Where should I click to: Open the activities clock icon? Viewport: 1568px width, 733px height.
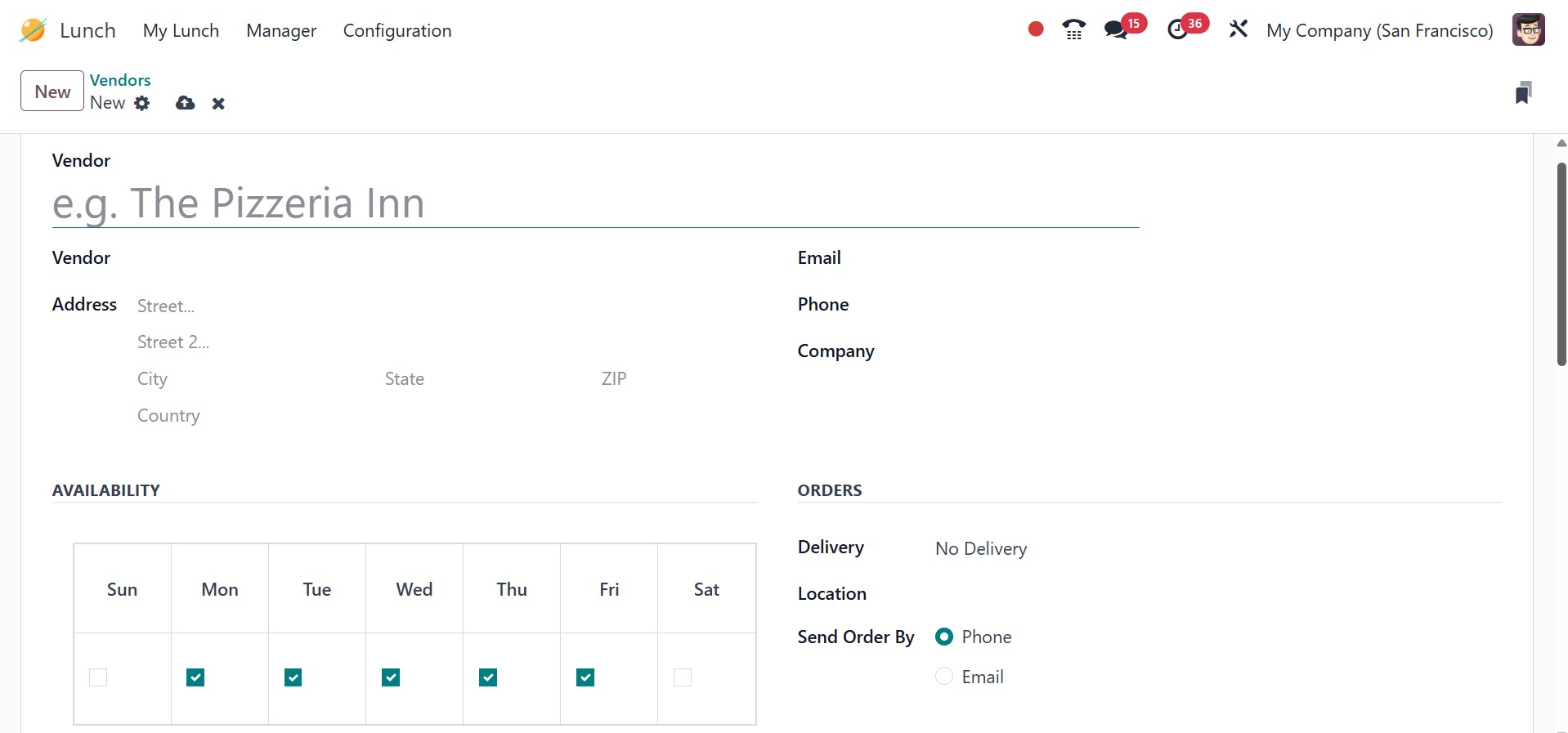(1177, 30)
